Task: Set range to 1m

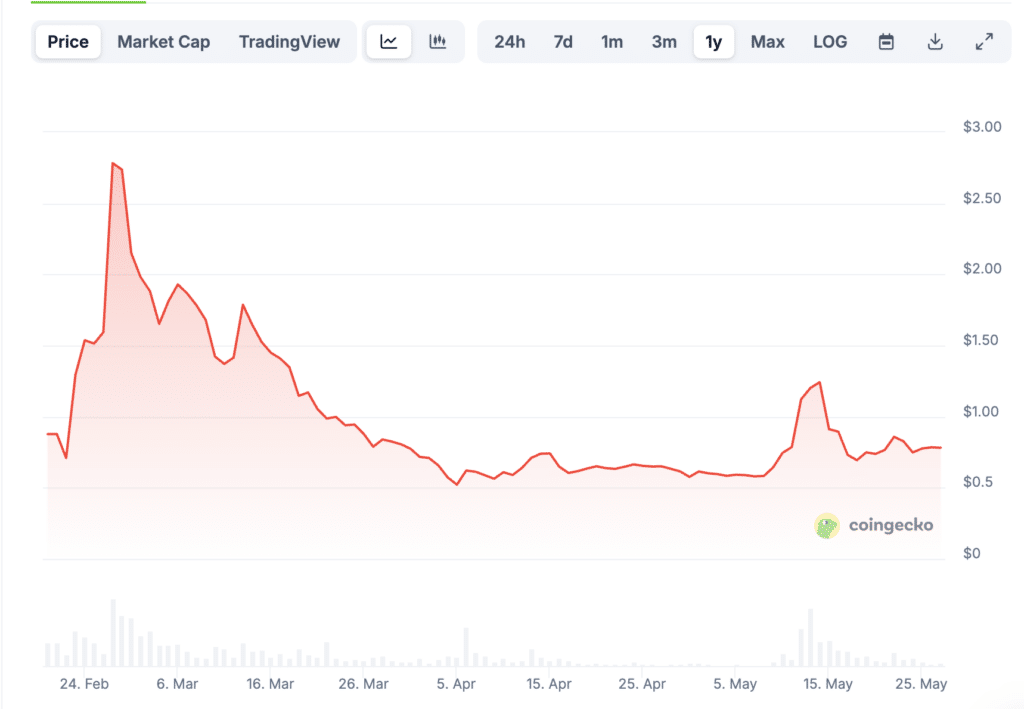Action: (x=612, y=42)
